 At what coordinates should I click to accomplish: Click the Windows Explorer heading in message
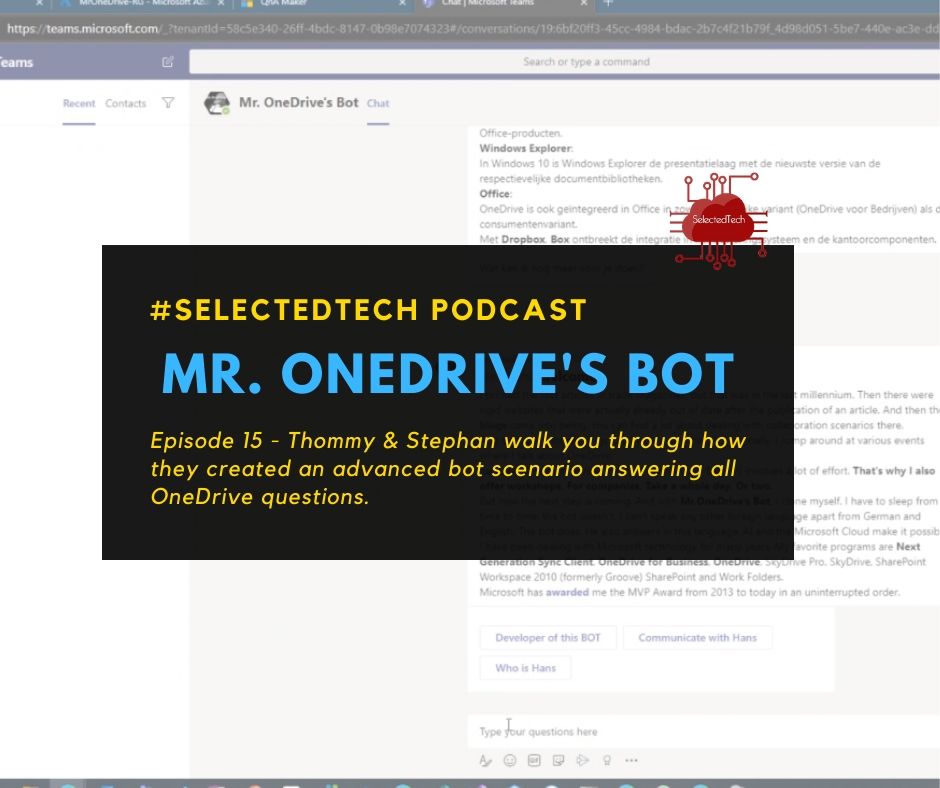pyautogui.click(x=526, y=149)
